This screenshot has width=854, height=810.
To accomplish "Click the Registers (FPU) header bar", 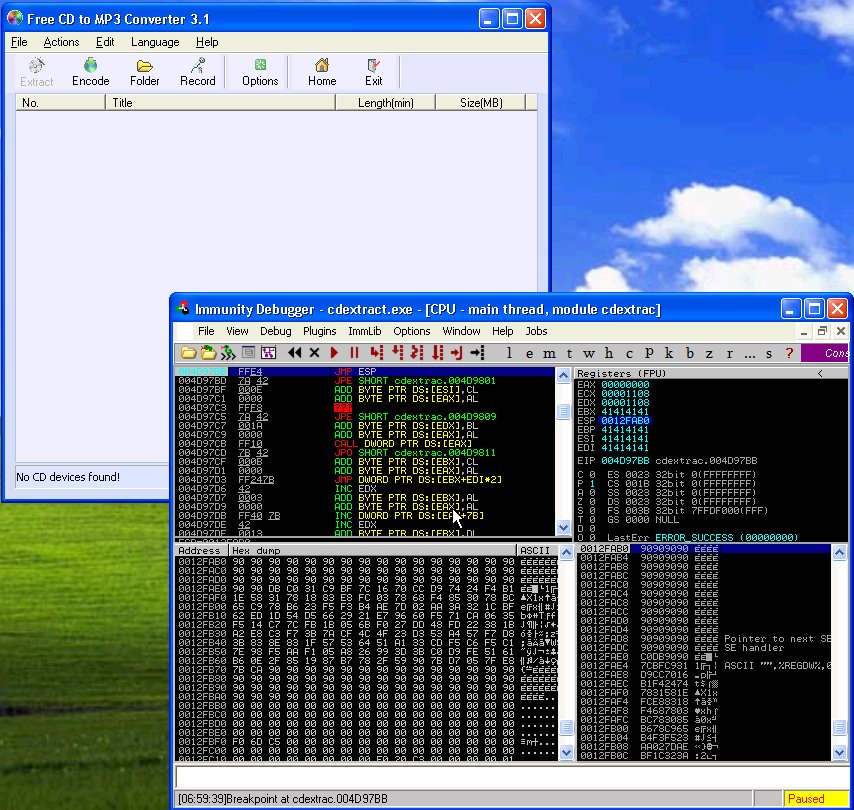I will coord(711,373).
